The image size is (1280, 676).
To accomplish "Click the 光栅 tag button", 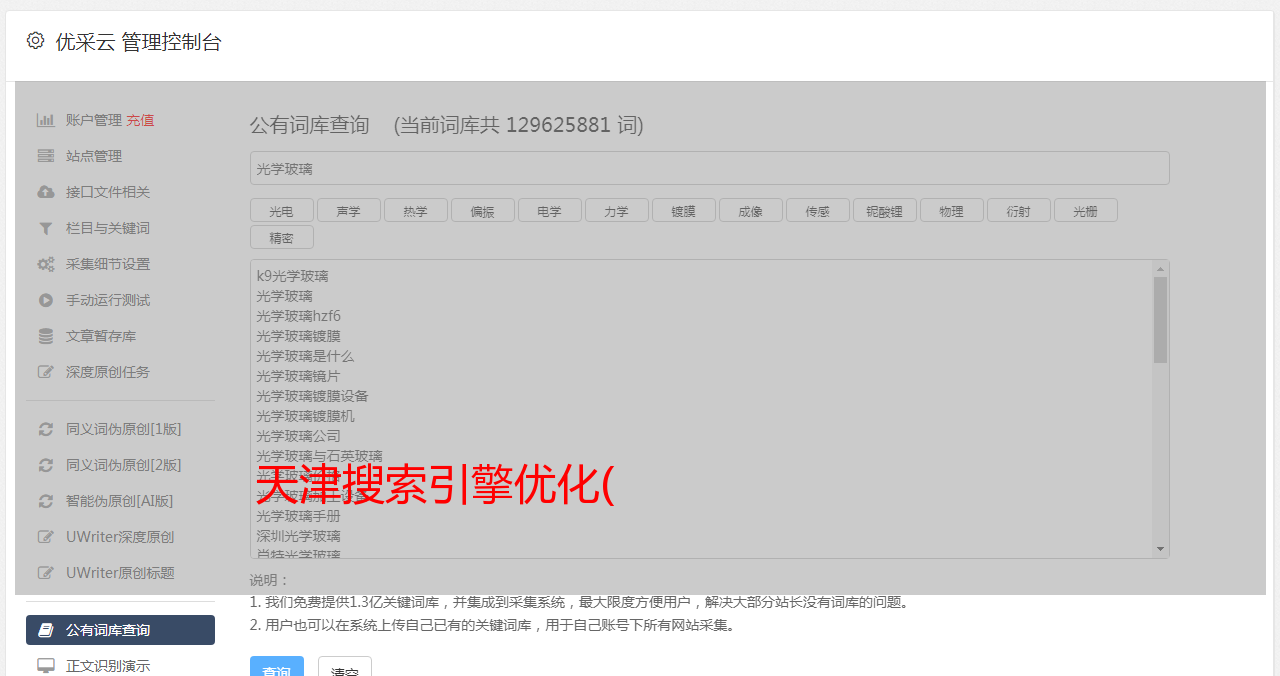I will click(1086, 210).
